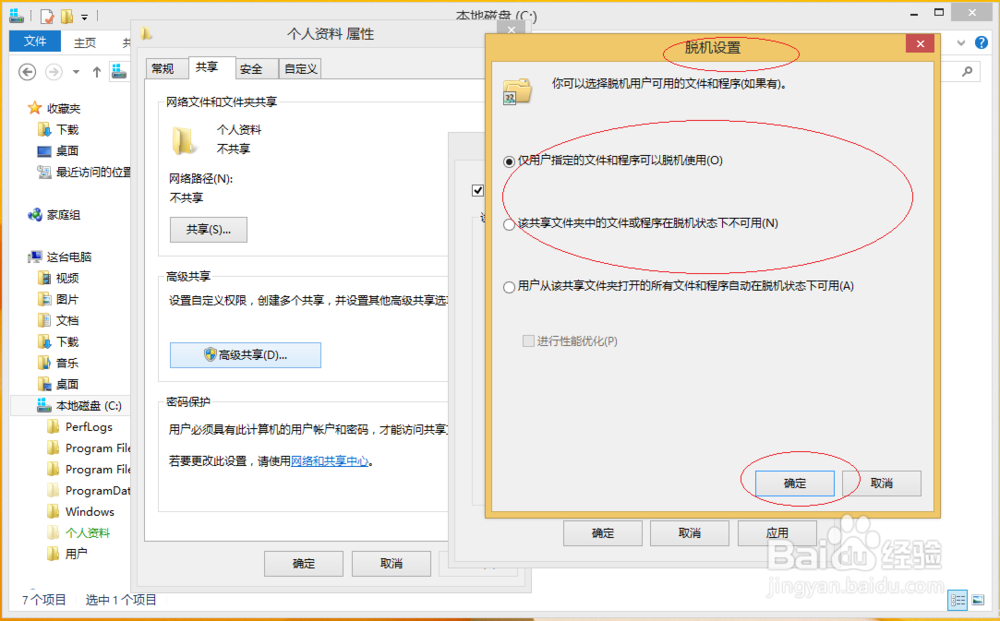
Task: Open Help via the blue question mark icon
Action: 981,42
